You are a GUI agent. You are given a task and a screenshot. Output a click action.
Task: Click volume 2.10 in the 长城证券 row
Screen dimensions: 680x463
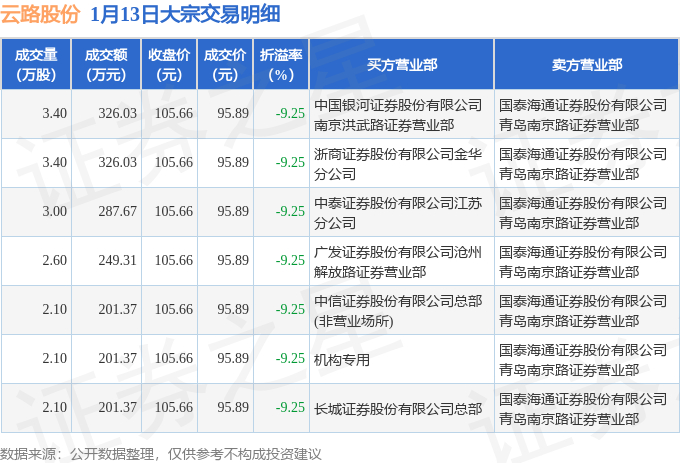55,407
